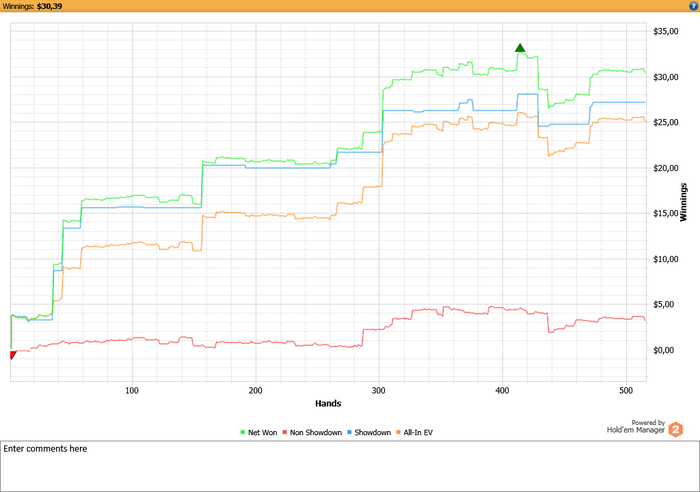Viewport: 700px width, 492px height.
Task: Click the 200 hands axis label
Action: (255, 391)
